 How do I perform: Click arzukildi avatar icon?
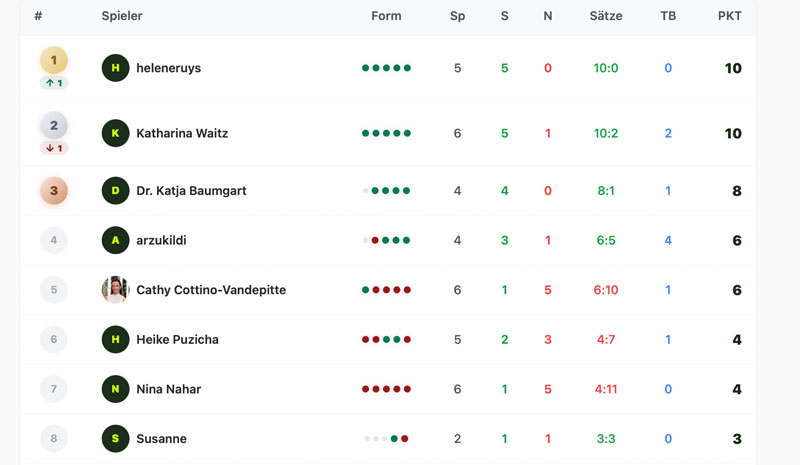pyautogui.click(x=115, y=240)
